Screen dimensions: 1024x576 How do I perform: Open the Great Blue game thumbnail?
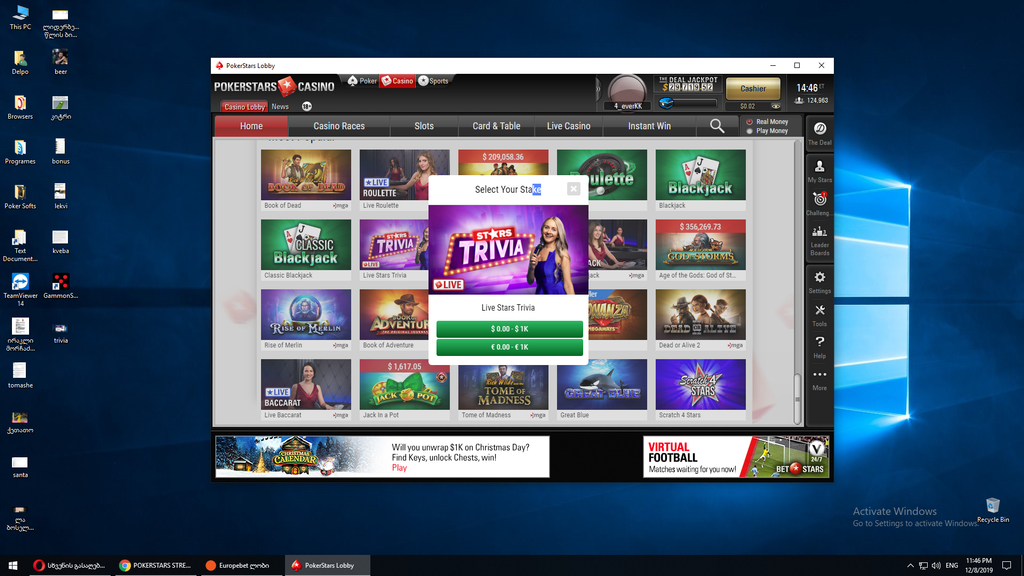(x=602, y=385)
